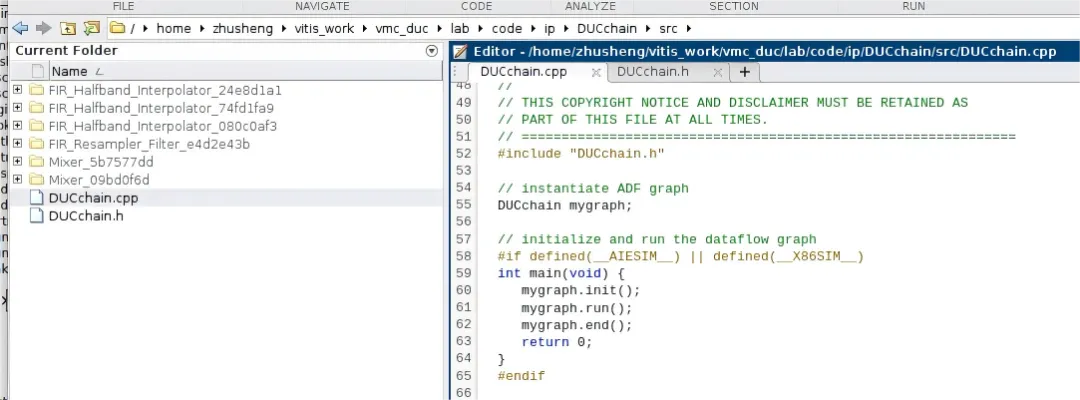Expand the Mixer_5b7577dd folder node
The height and width of the screenshot is (400, 1080).
coord(18,162)
